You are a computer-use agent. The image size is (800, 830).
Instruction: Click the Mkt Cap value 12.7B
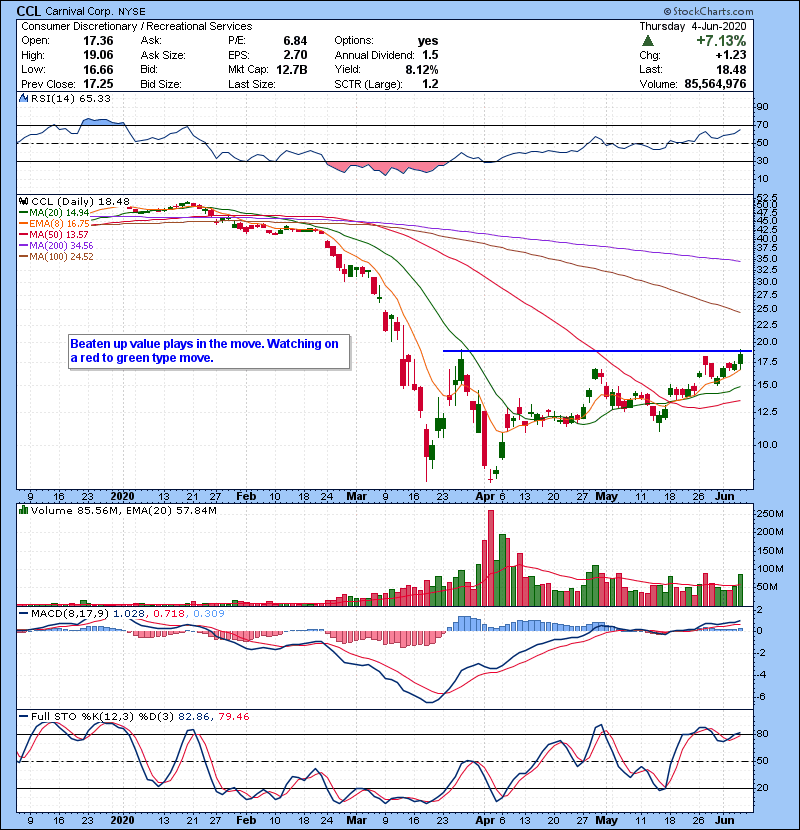(x=292, y=69)
